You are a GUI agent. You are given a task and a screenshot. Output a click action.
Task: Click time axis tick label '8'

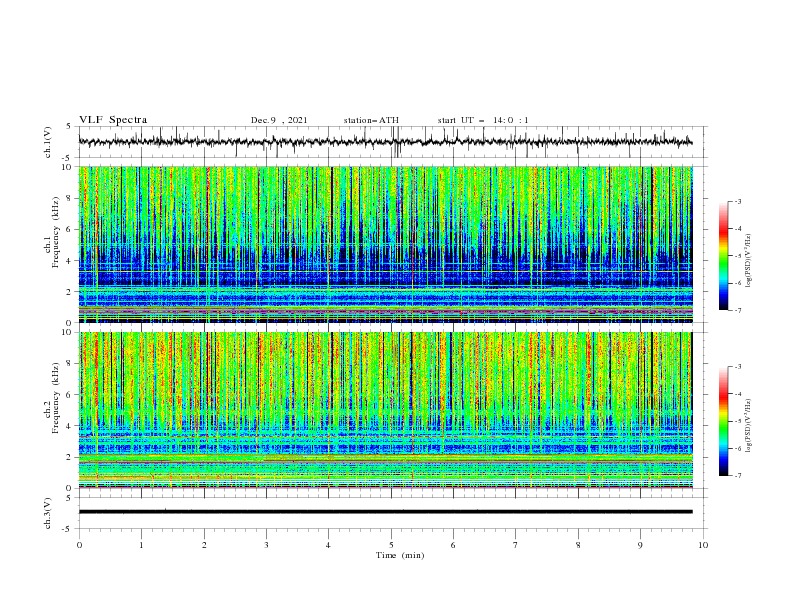(x=578, y=545)
